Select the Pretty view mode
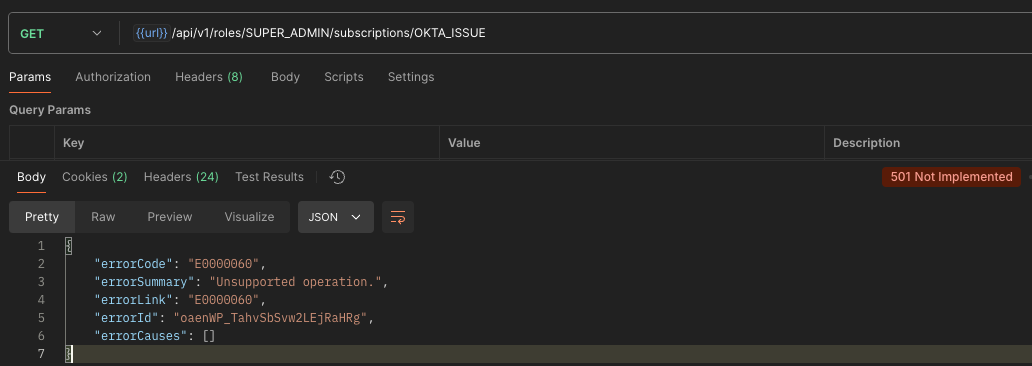1032x366 pixels. click(42, 217)
